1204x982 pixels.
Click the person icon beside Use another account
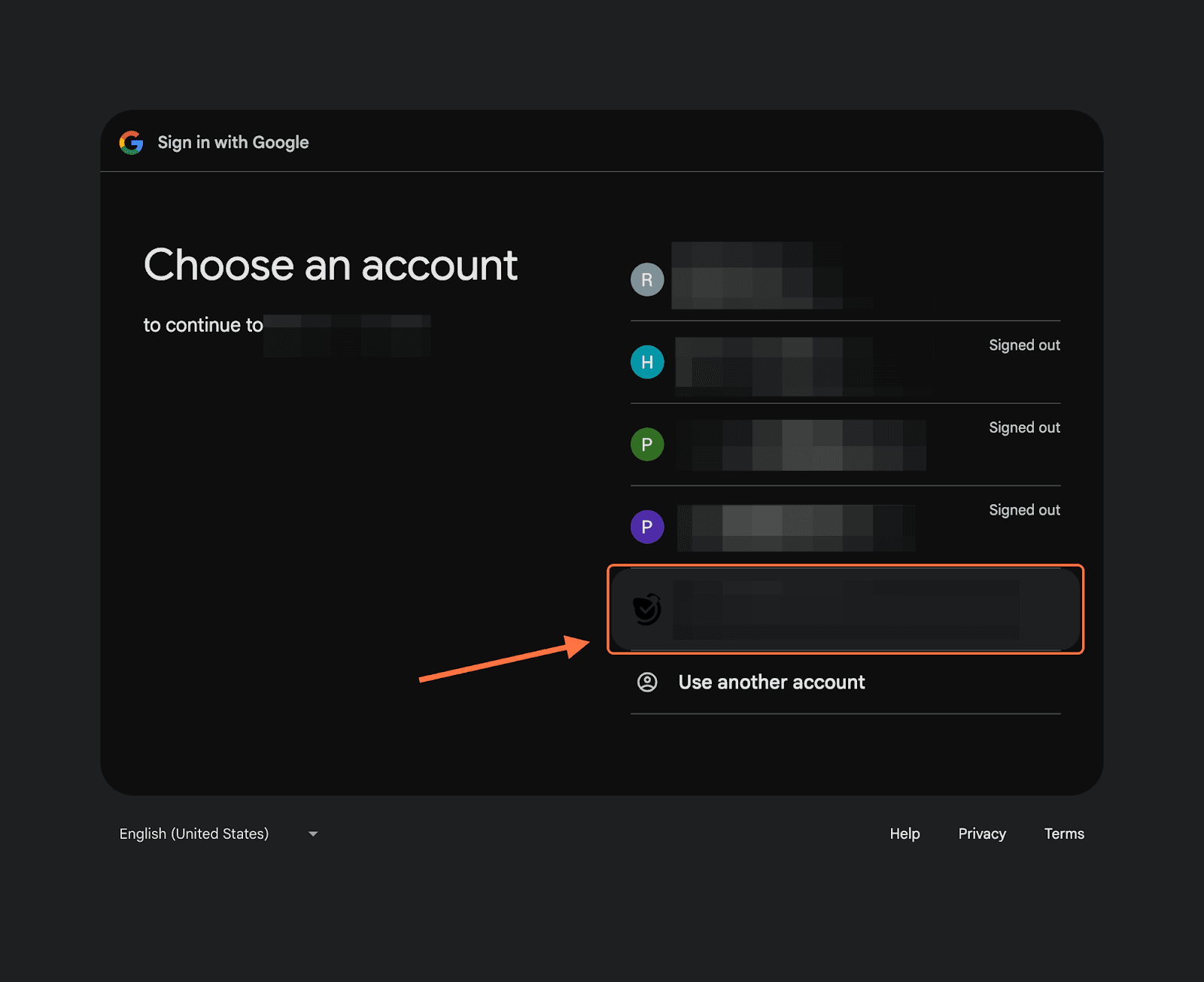click(x=647, y=683)
